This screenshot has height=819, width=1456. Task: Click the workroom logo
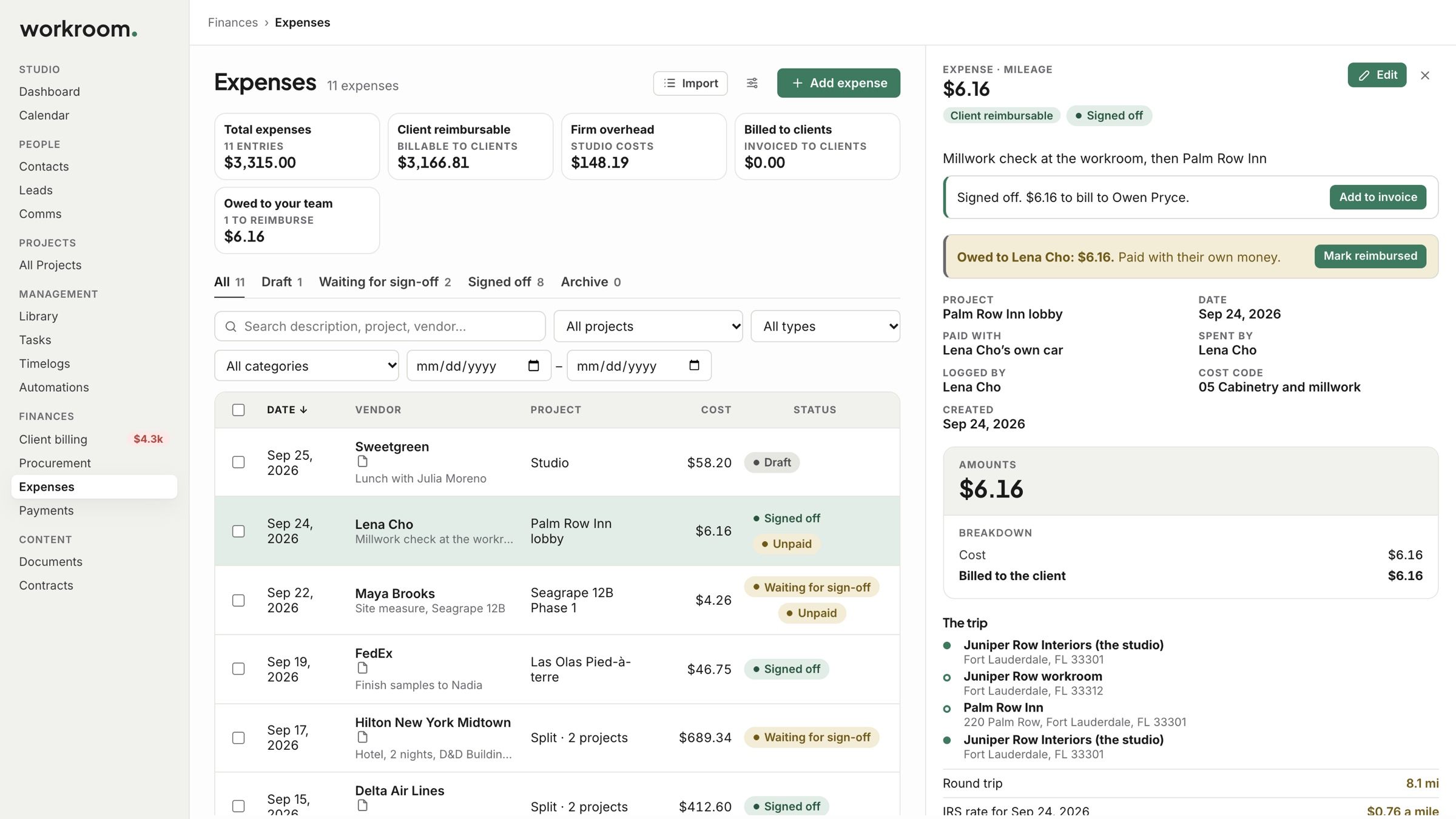click(x=78, y=29)
